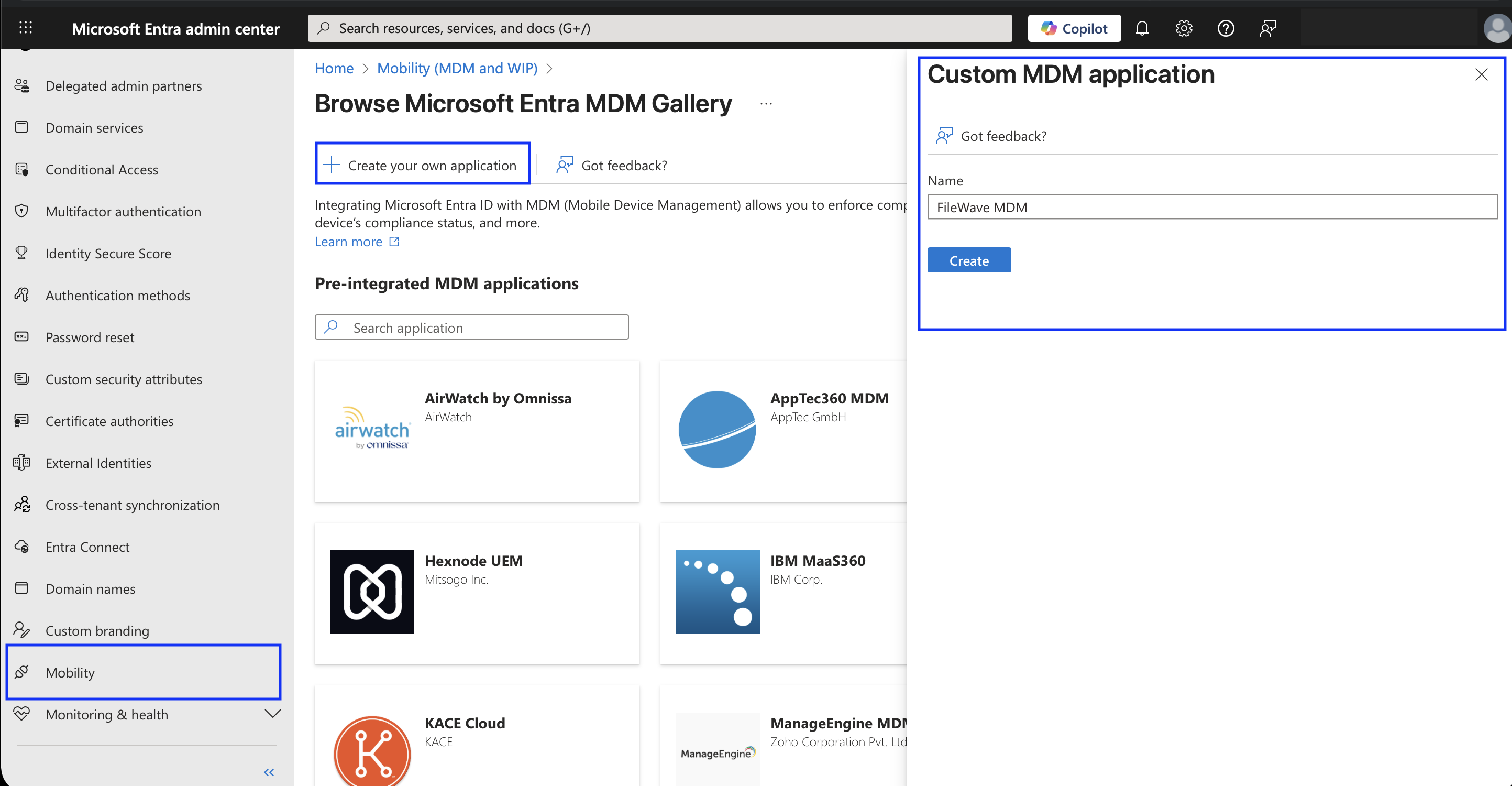Open the help question mark icon
The height and width of the screenshot is (786, 1512).
click(x=1226, y=28)
